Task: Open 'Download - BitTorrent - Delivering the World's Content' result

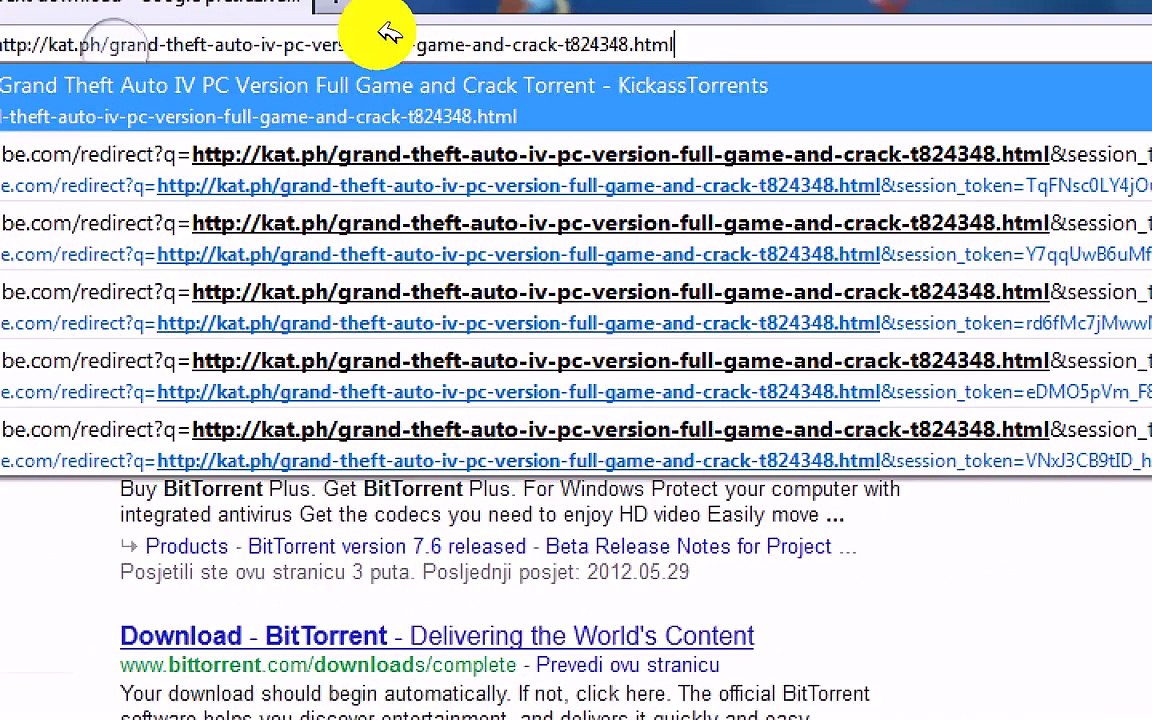Action: [x=437, y=636]
